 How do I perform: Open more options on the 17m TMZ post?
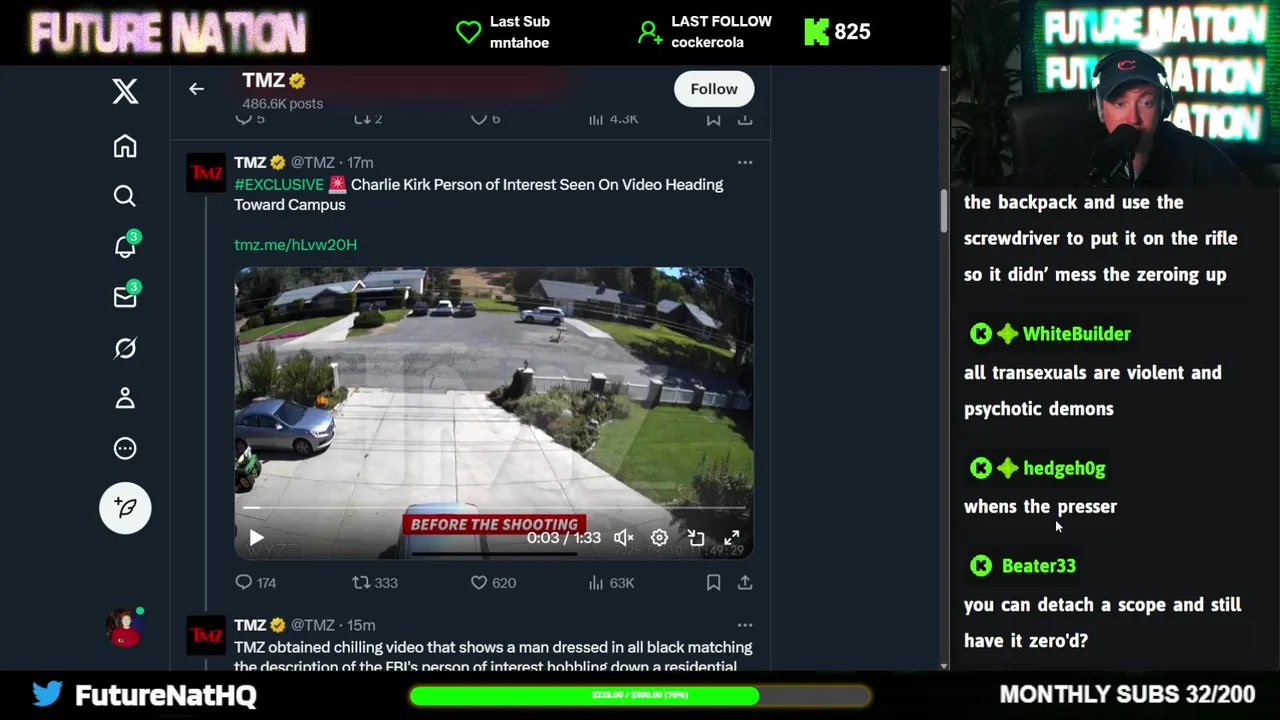pos(744,162)
